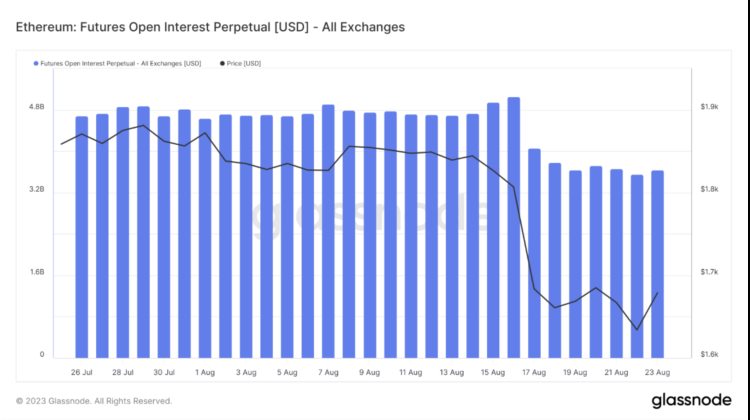
Task: Click the 21 Aug x-axis label
Action: (616, 372)
